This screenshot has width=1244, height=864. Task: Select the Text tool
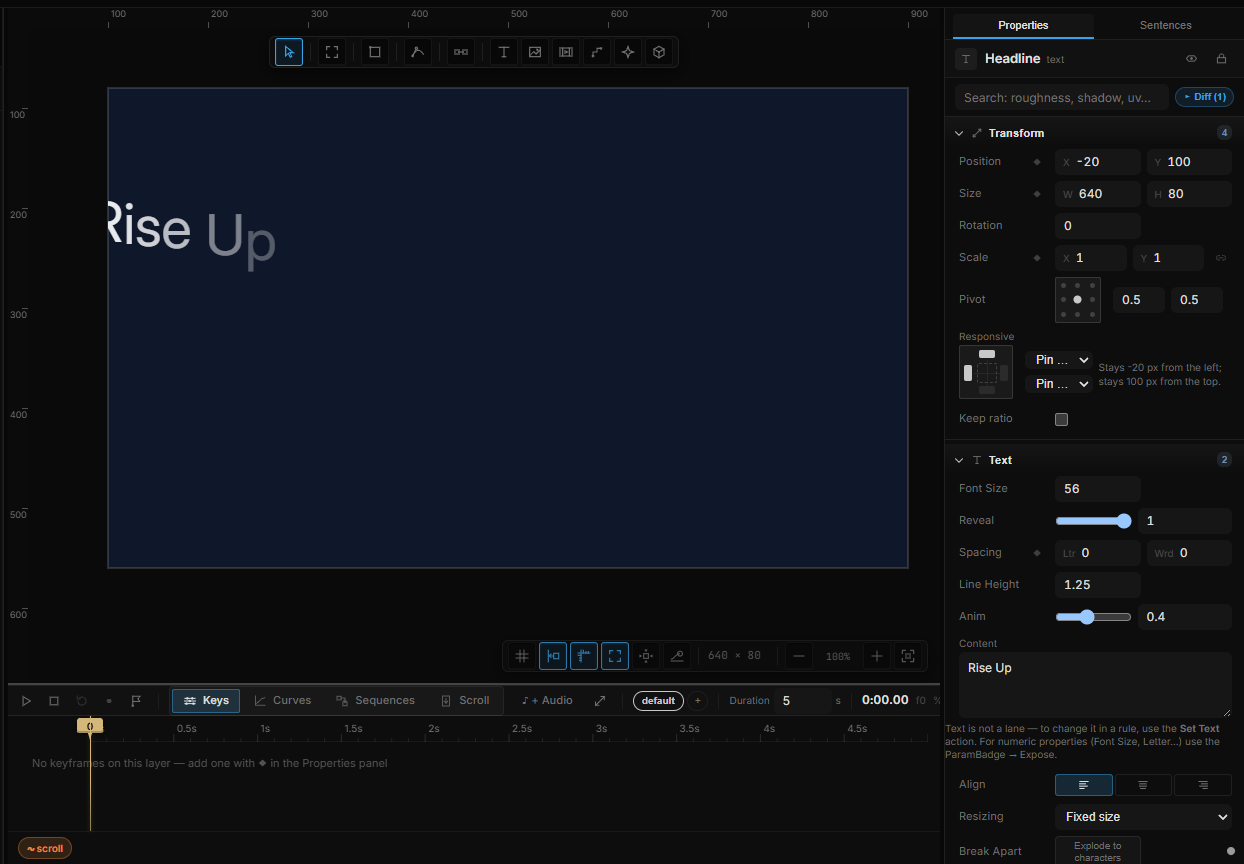[504, 52]
